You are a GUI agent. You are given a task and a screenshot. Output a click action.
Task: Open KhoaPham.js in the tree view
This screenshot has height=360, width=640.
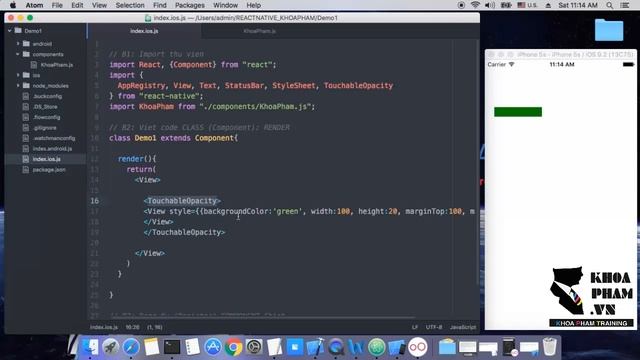(x=57, y=64)
